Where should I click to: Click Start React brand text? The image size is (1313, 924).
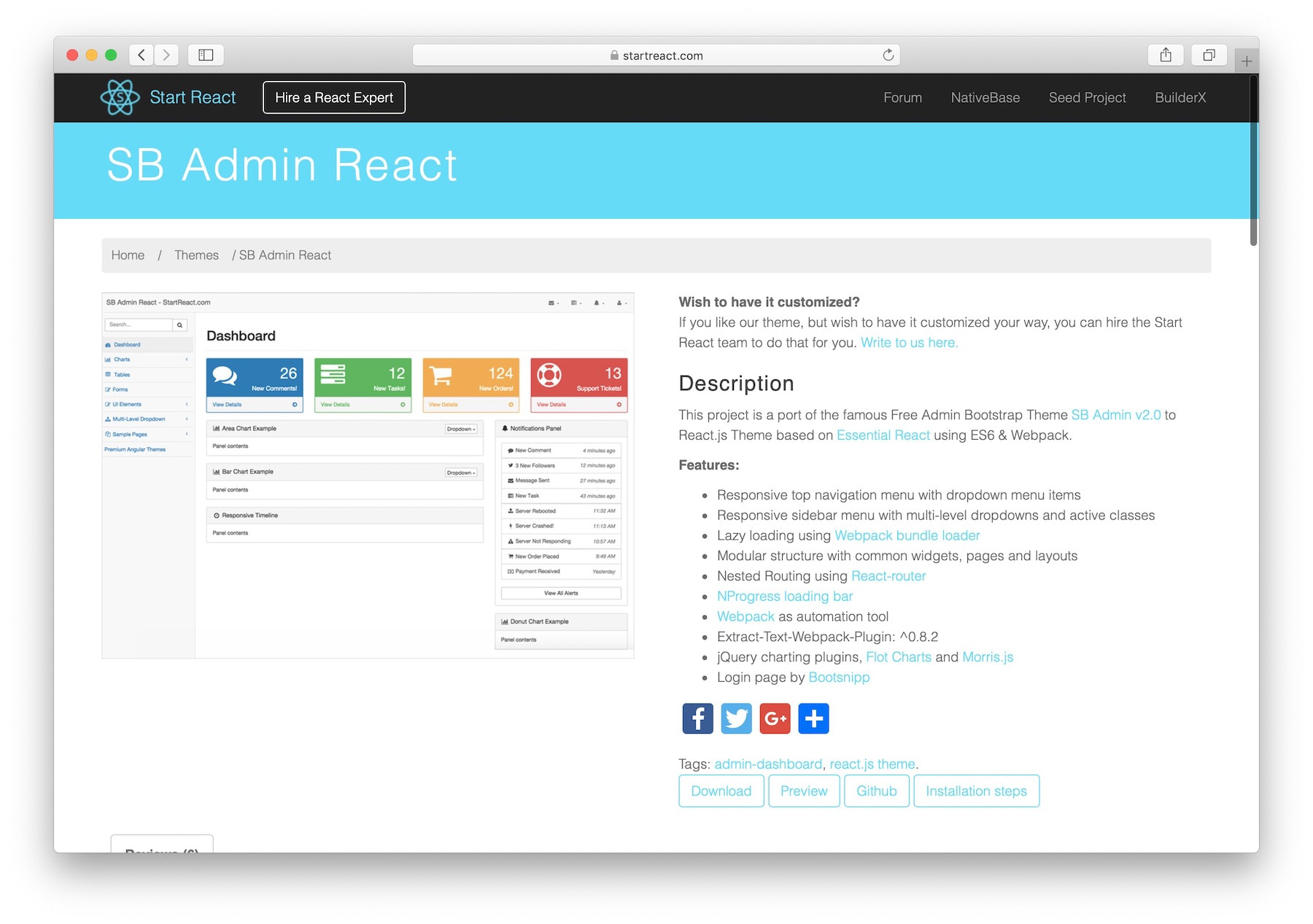pyautogui.click(x=193, y=98)
